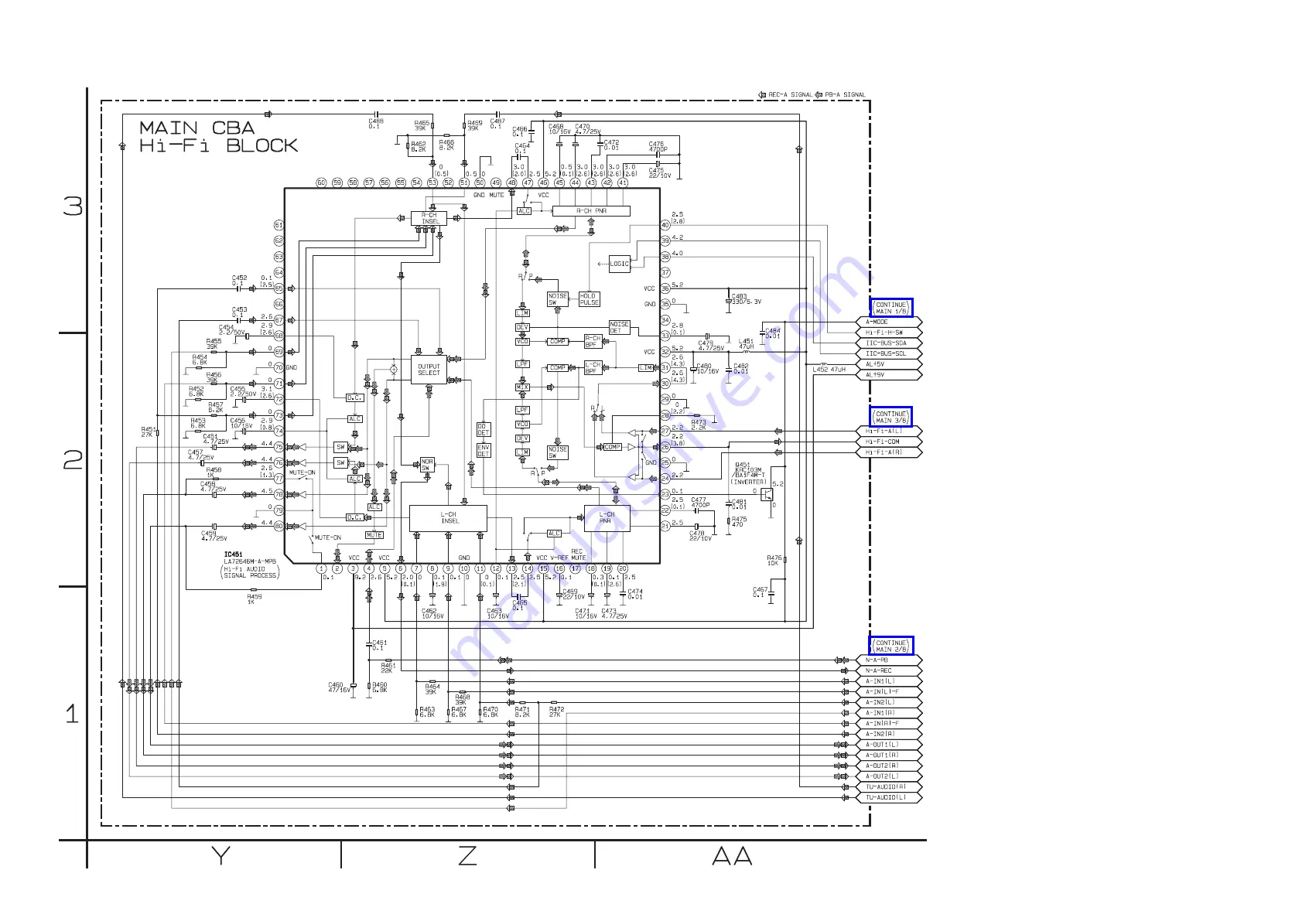Select inductor L452 47uH label
The width and height of the screenshot is (1316, 921).
tap(829, 370)
